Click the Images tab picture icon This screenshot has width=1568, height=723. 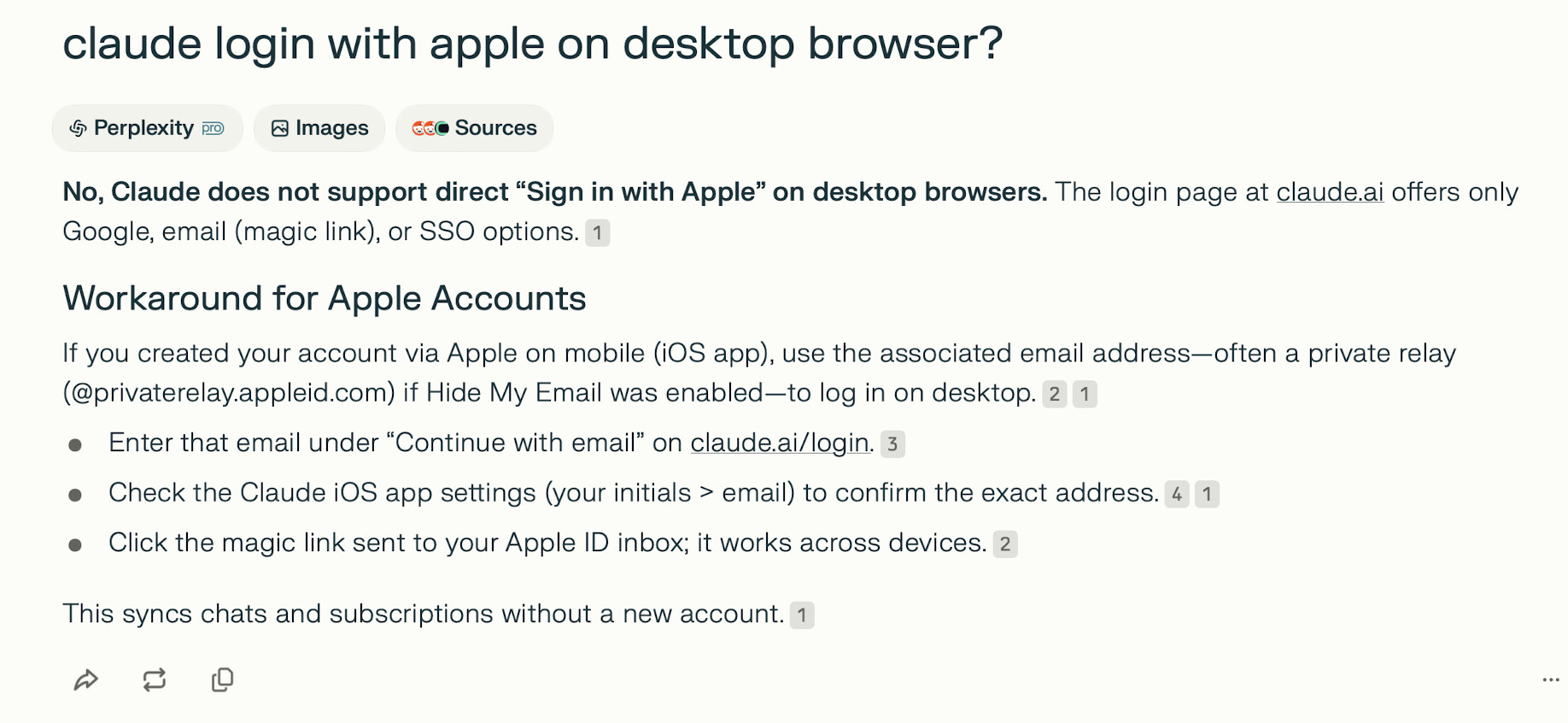(x=279, y=128)
